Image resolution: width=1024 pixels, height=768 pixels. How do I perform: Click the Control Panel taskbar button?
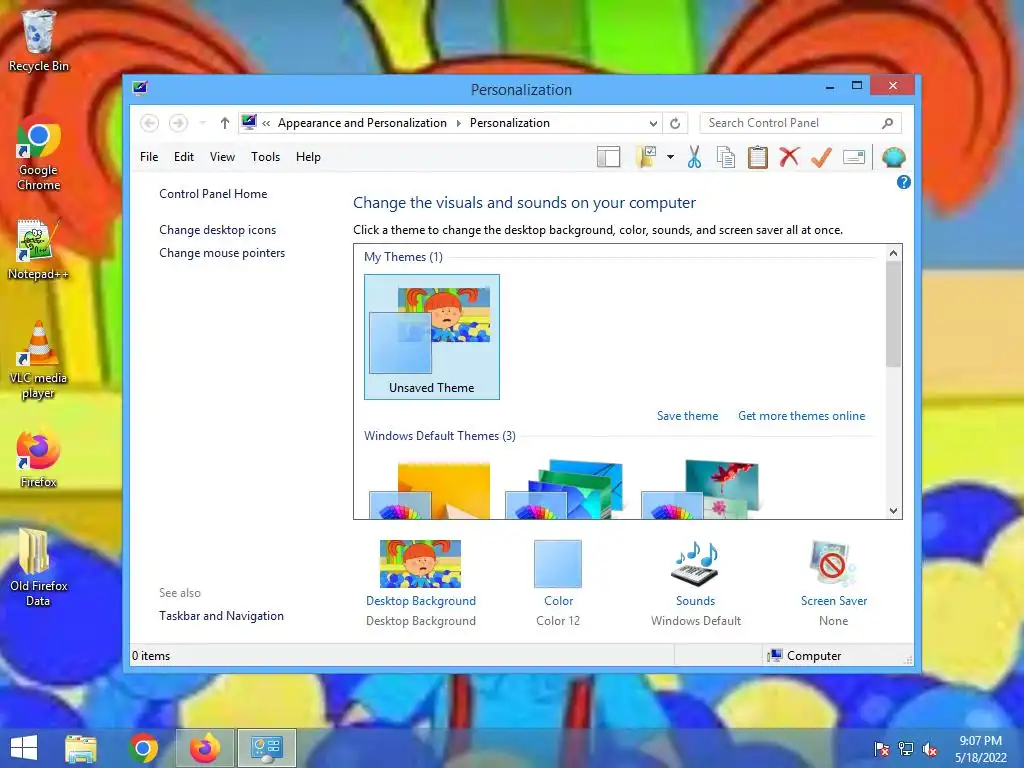click(x=266, y=748)
